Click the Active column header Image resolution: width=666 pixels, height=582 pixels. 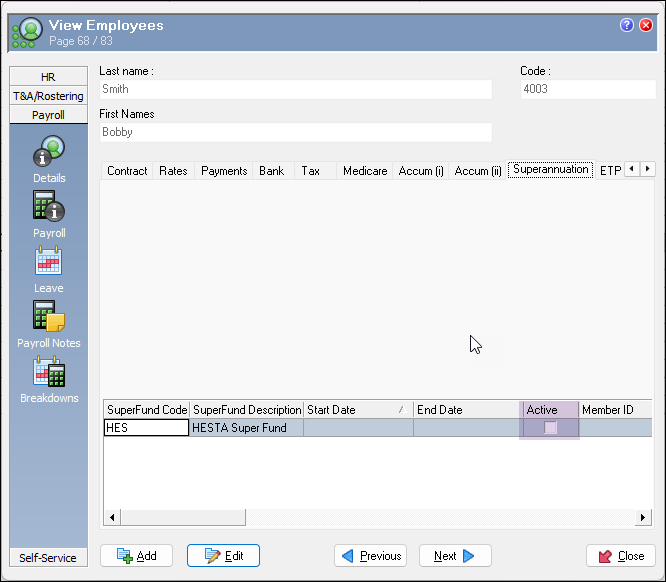coord(550,410)
